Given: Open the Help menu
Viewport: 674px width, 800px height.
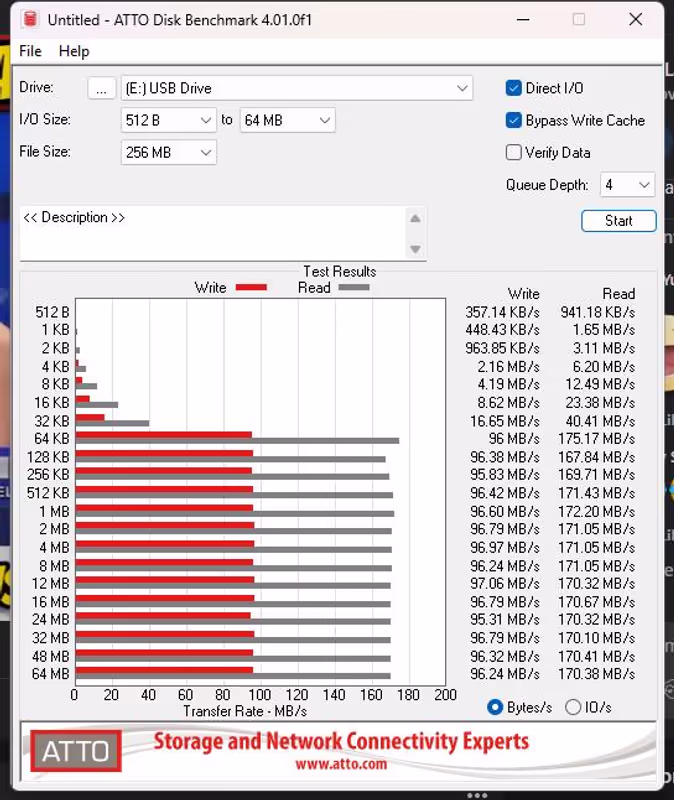Looking at the screenshot, I should (x=74, y=51).
